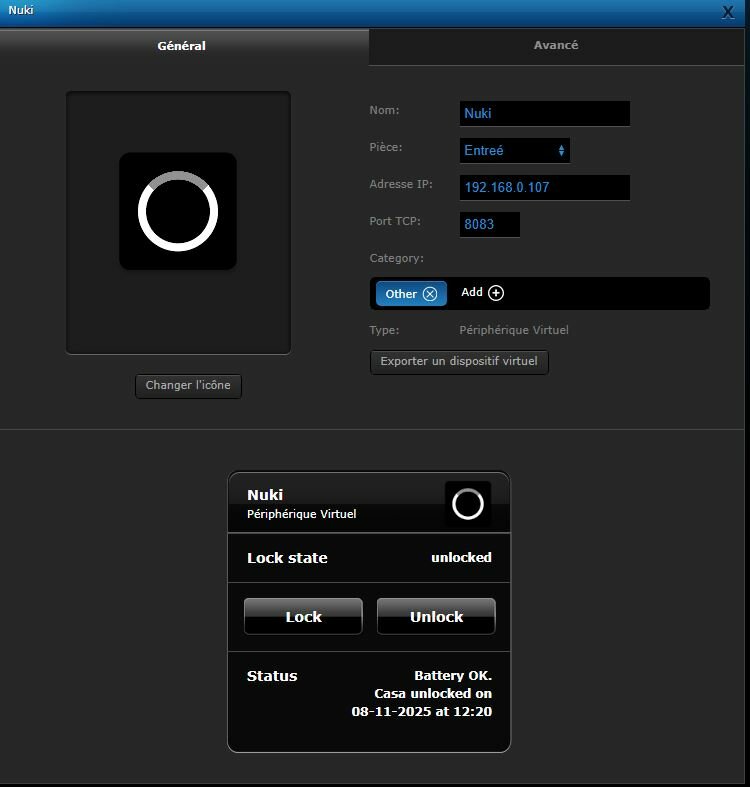Click Exporter un dispositif virtuel
Screen dimensions: 750x787
(x=459, y=361)
